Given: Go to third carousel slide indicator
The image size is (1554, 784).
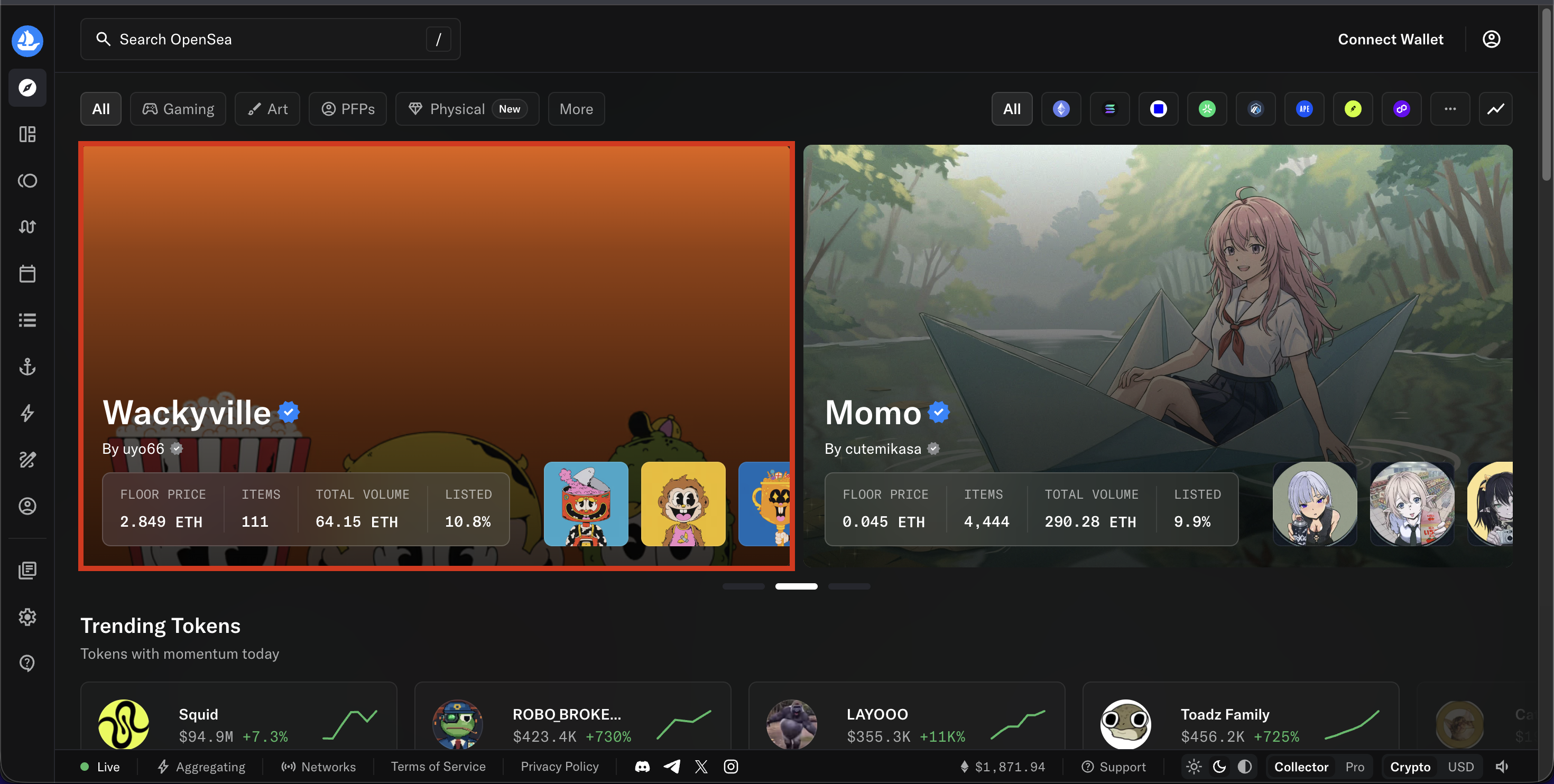Looking at the screenshot, I should pos(849,586).
